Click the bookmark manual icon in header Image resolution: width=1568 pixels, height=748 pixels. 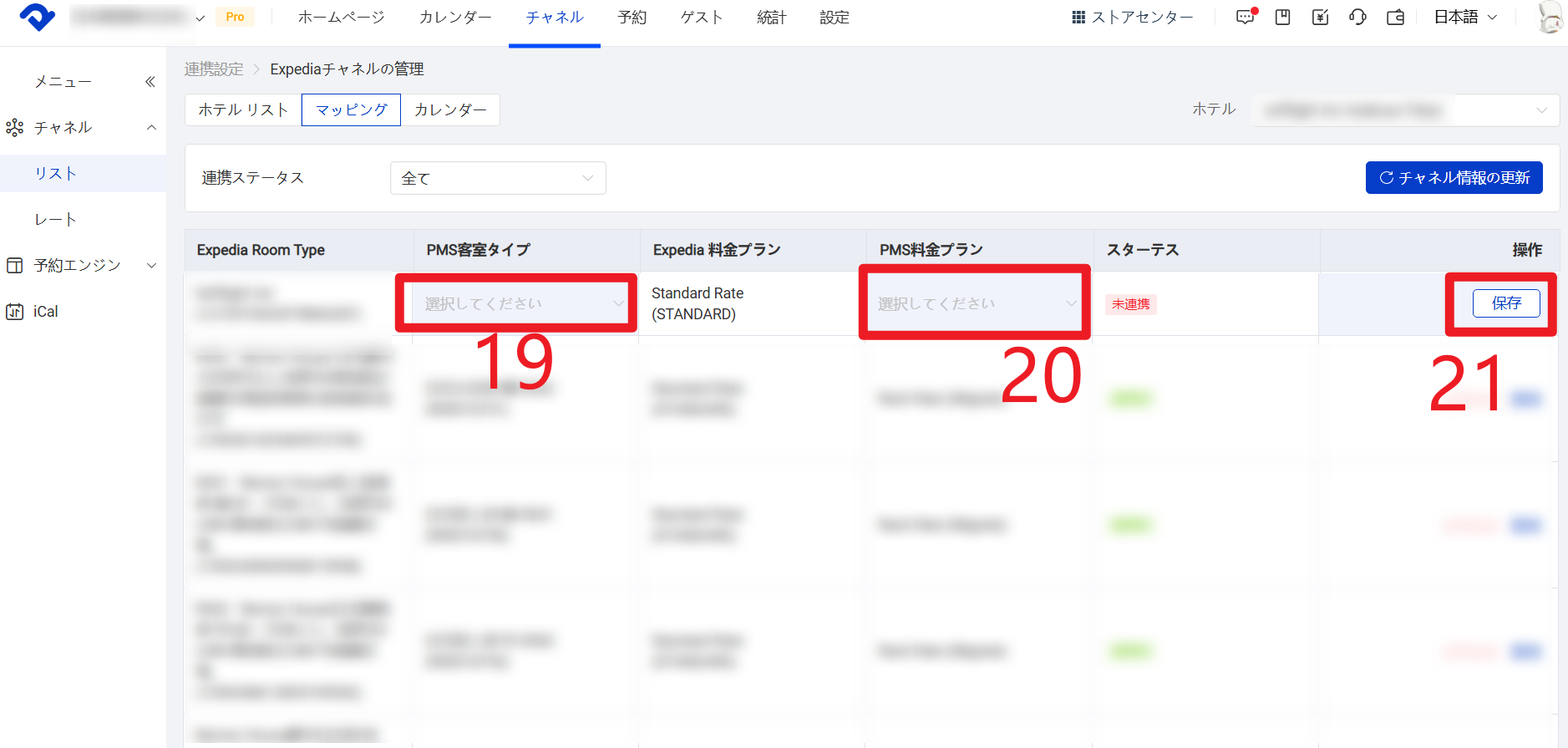[1282, 18]
